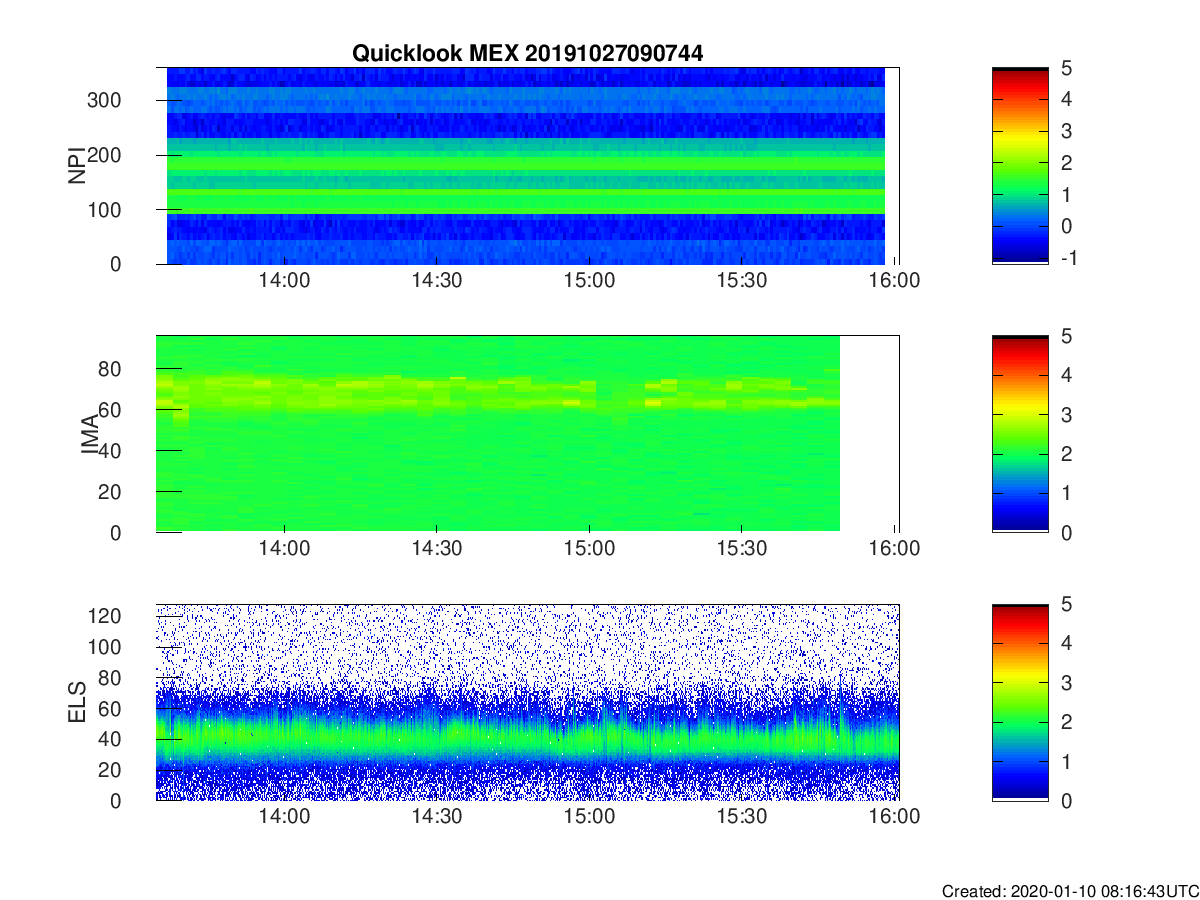
Task: Click the IMA panel colorbar
Action: coord(1020,434)
